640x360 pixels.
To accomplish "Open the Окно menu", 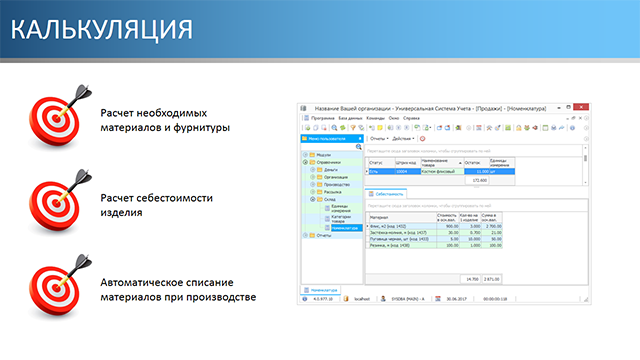I will click(x=394, y=118).
